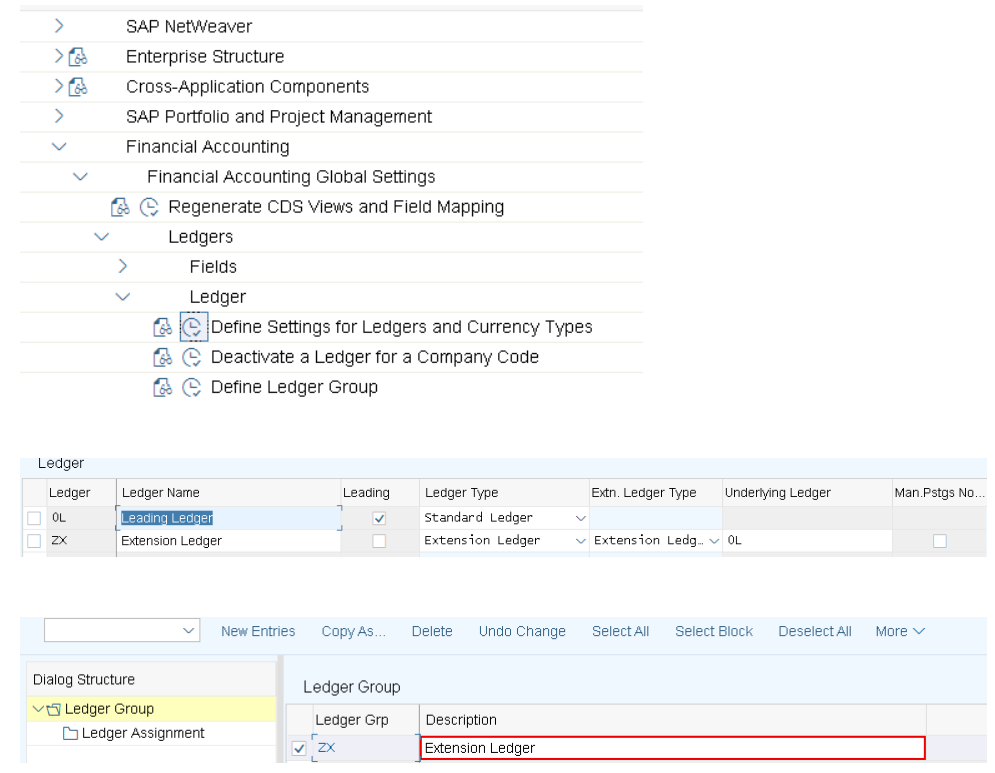Click New Entries in toolbar
This screenshot has width=995, height=773.
pyautogui.click(x=258, y=631)
